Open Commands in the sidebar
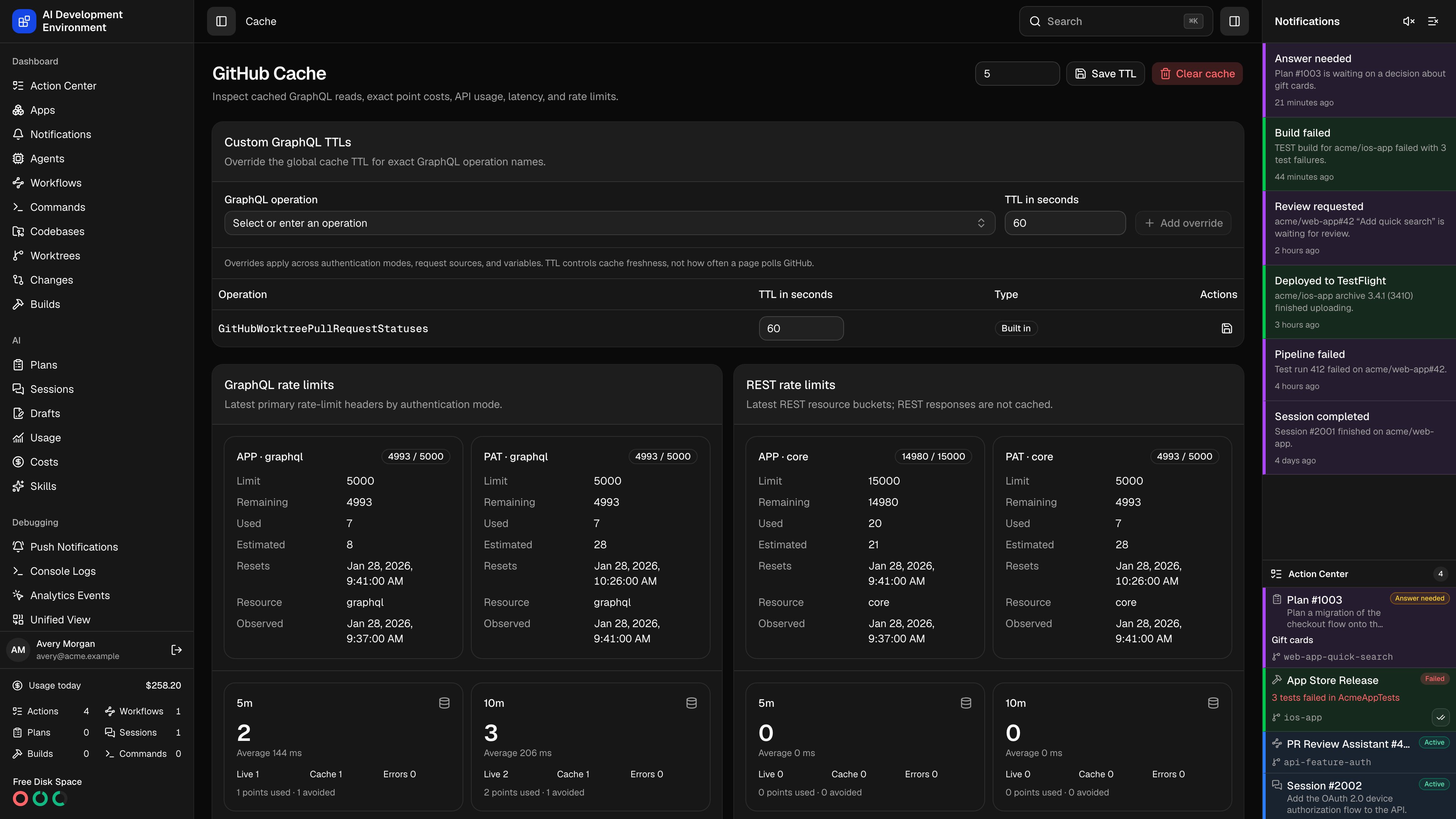1456x819 pixels. pyautogui.click(x=97, y=207)
